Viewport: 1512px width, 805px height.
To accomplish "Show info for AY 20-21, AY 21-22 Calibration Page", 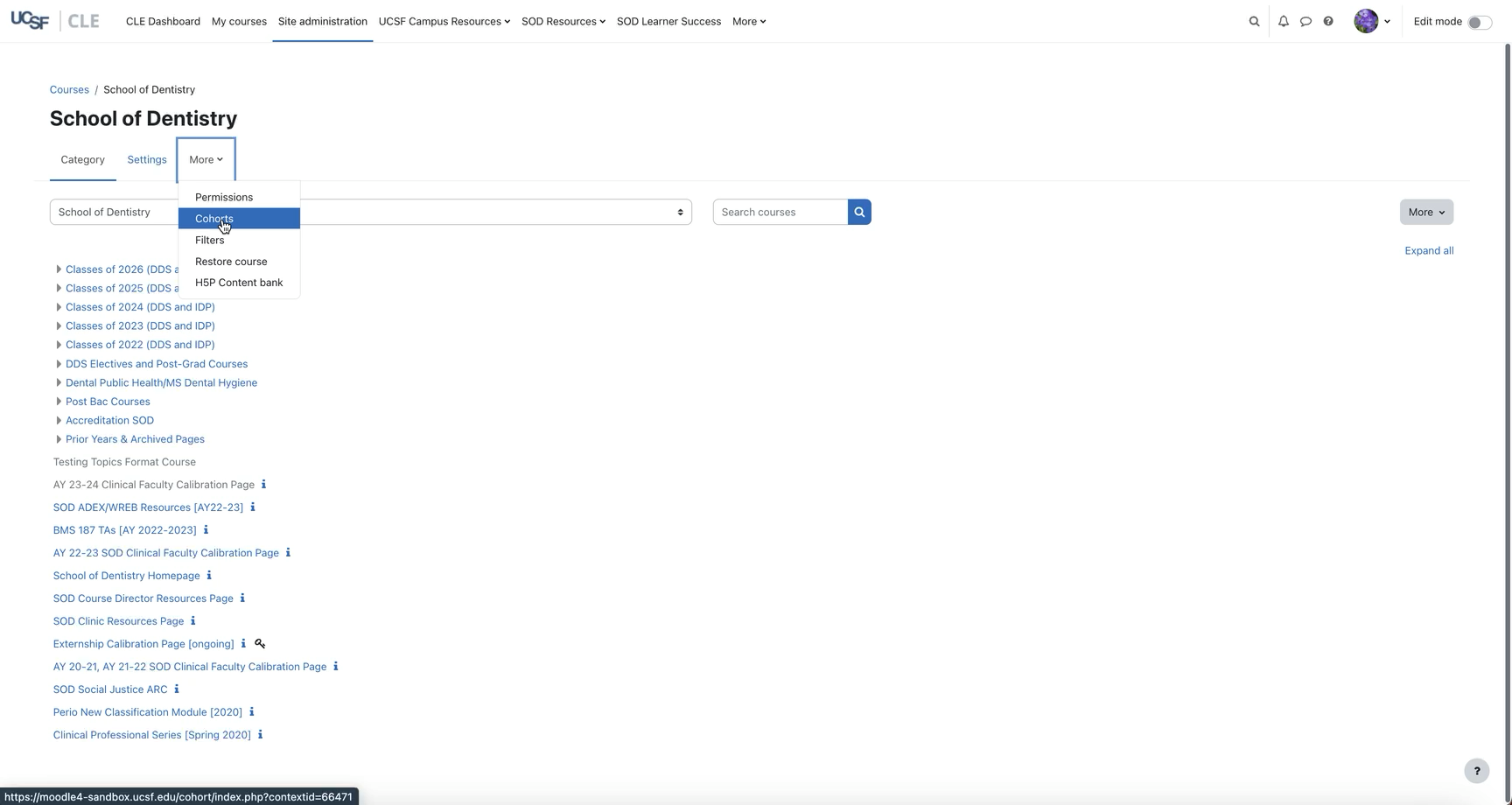I will point(336,666).
